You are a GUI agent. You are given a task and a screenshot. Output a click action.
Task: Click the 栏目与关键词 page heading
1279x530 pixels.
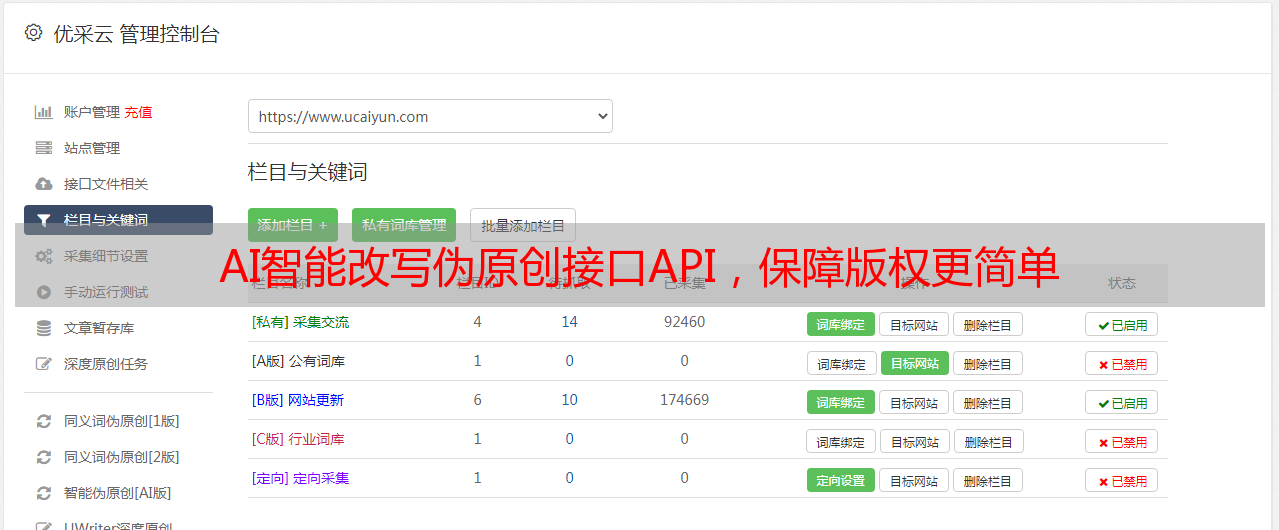pos(307,172)
